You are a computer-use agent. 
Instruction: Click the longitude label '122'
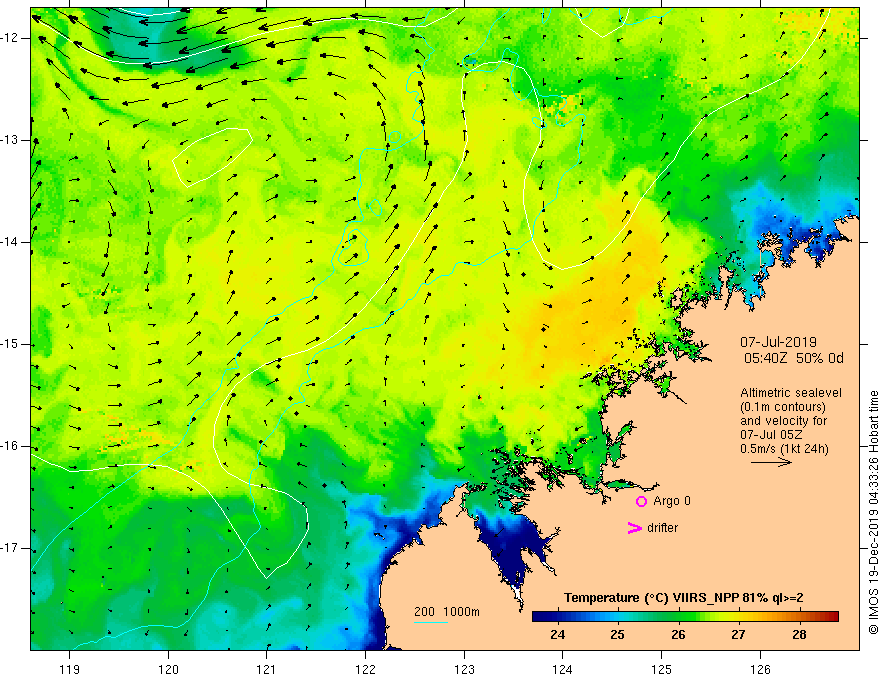point(365,669)
